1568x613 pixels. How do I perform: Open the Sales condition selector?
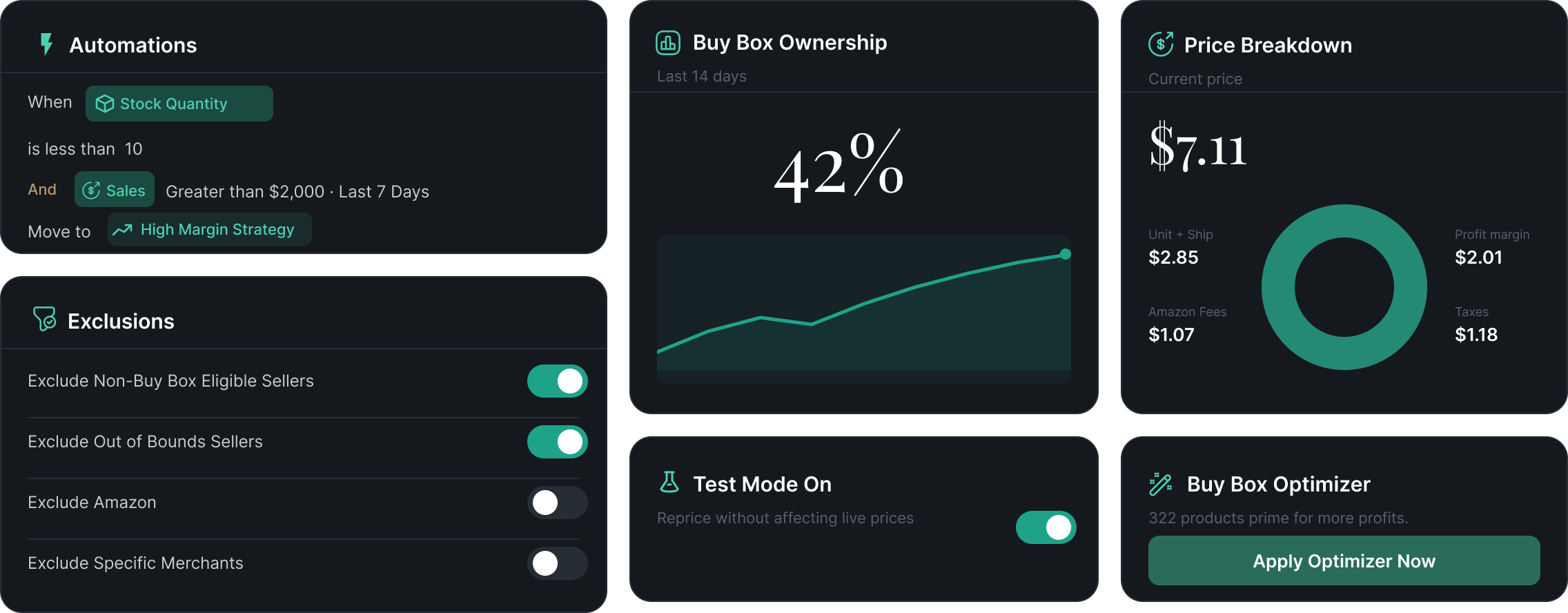(115, 190)
